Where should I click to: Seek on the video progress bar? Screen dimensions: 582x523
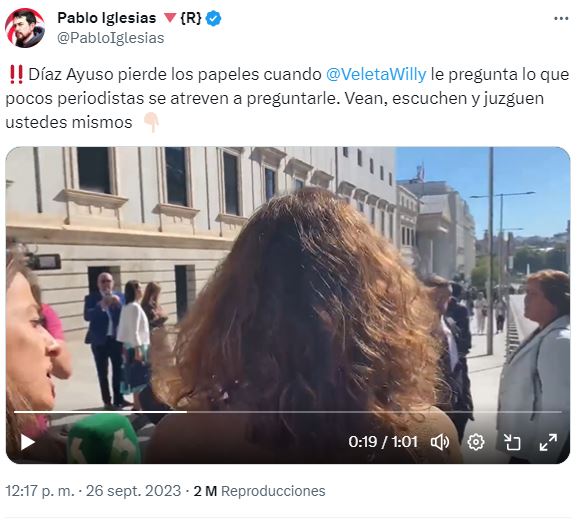288,412
